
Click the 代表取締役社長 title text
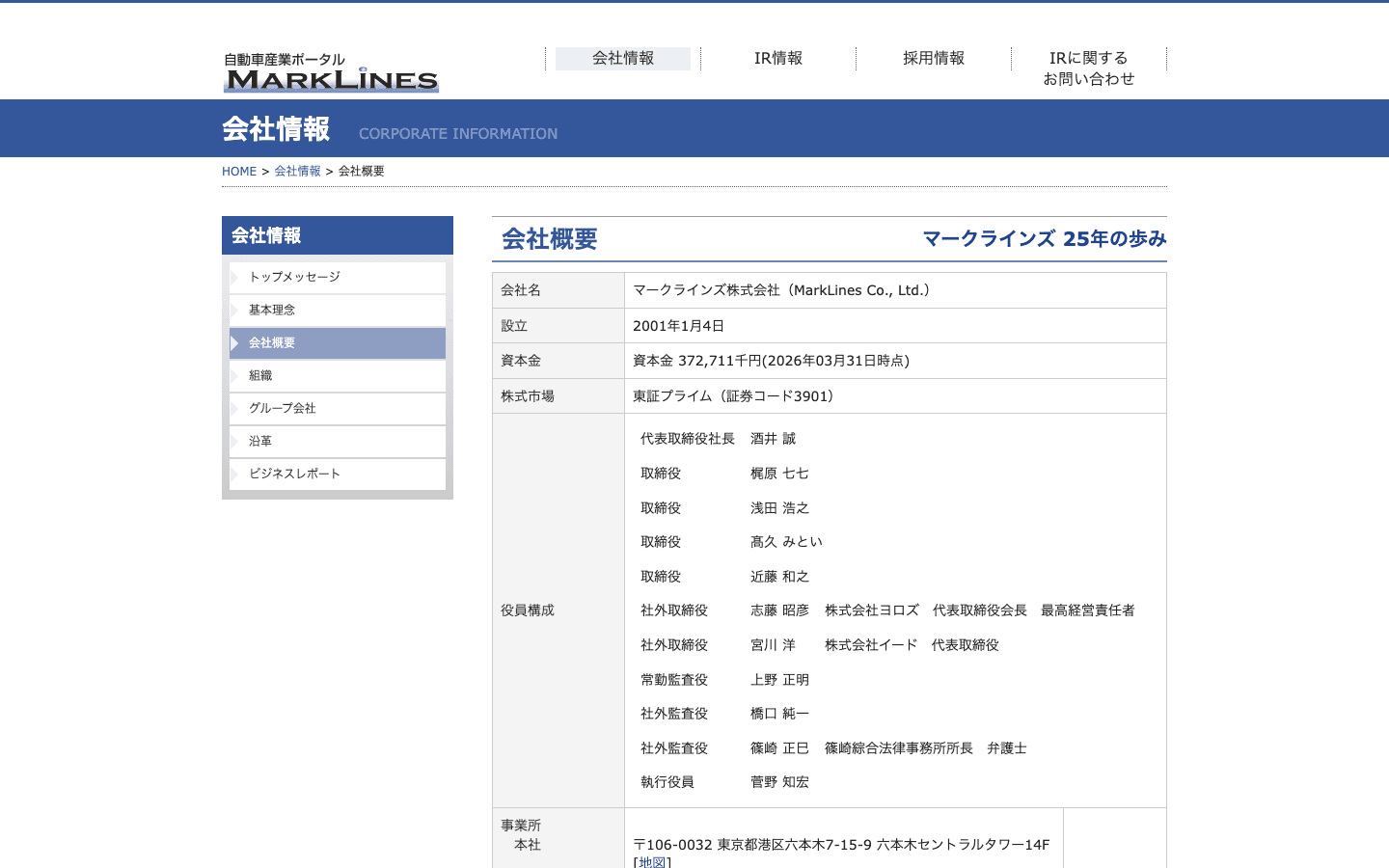688,439
